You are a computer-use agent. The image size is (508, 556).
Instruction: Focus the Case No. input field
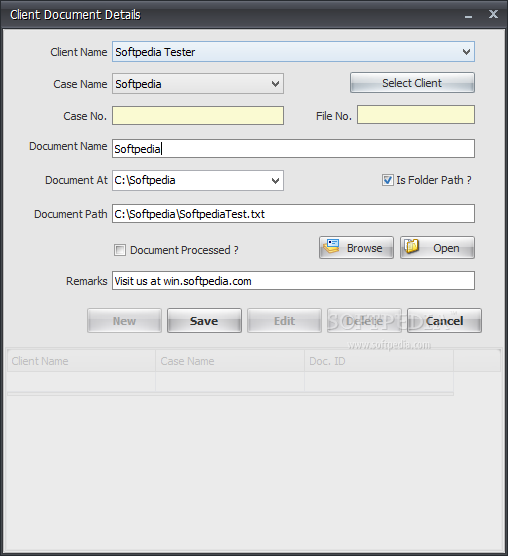tap(198, 116)
